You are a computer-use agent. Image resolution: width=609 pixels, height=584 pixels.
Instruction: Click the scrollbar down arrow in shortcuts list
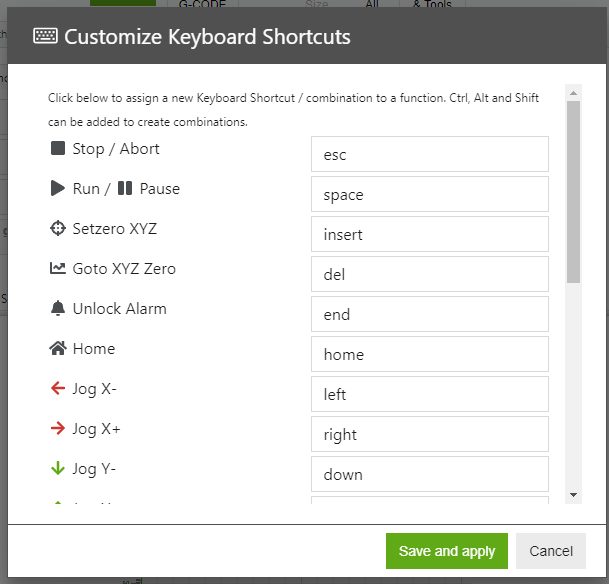click(573, 495)
